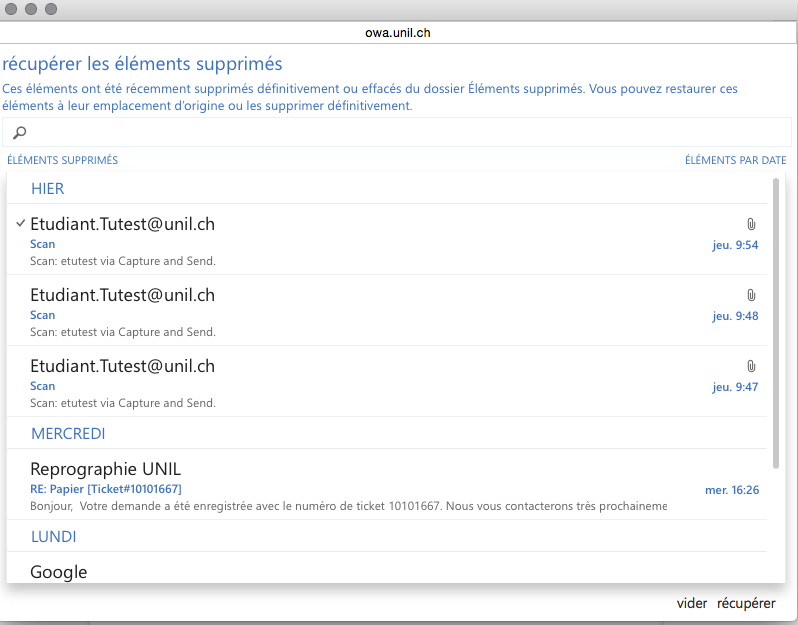Screen dimensions: 798x625
Task: Click attachment paperclip on 9:48 email
Action: [751, 296]
